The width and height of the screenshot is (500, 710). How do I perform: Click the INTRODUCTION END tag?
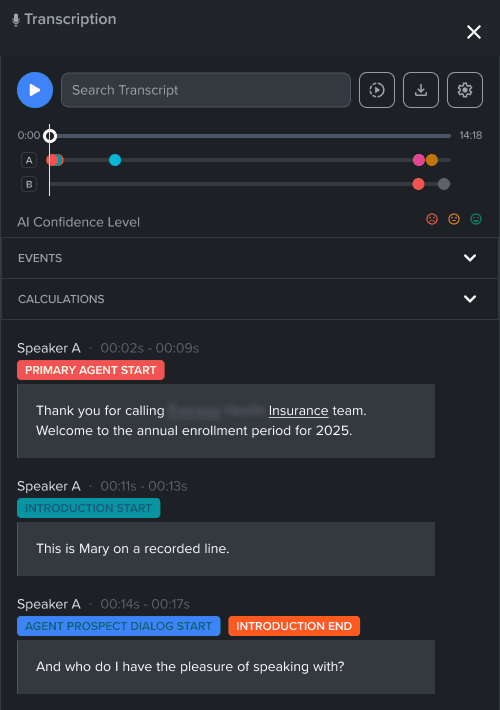pos(294,626)
